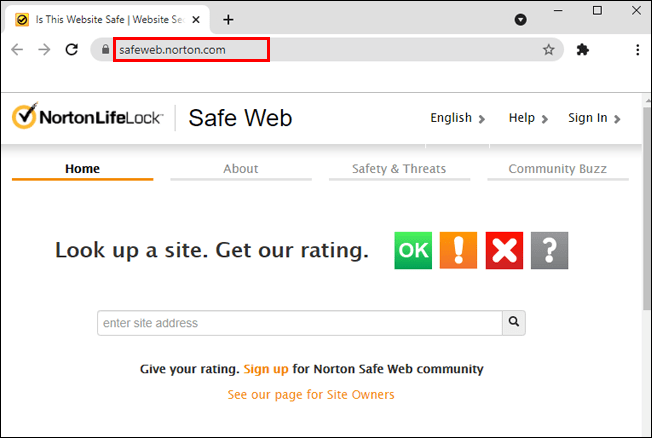
Task: Go to the Community Buzz tab
Action: [x=558, y=169]
